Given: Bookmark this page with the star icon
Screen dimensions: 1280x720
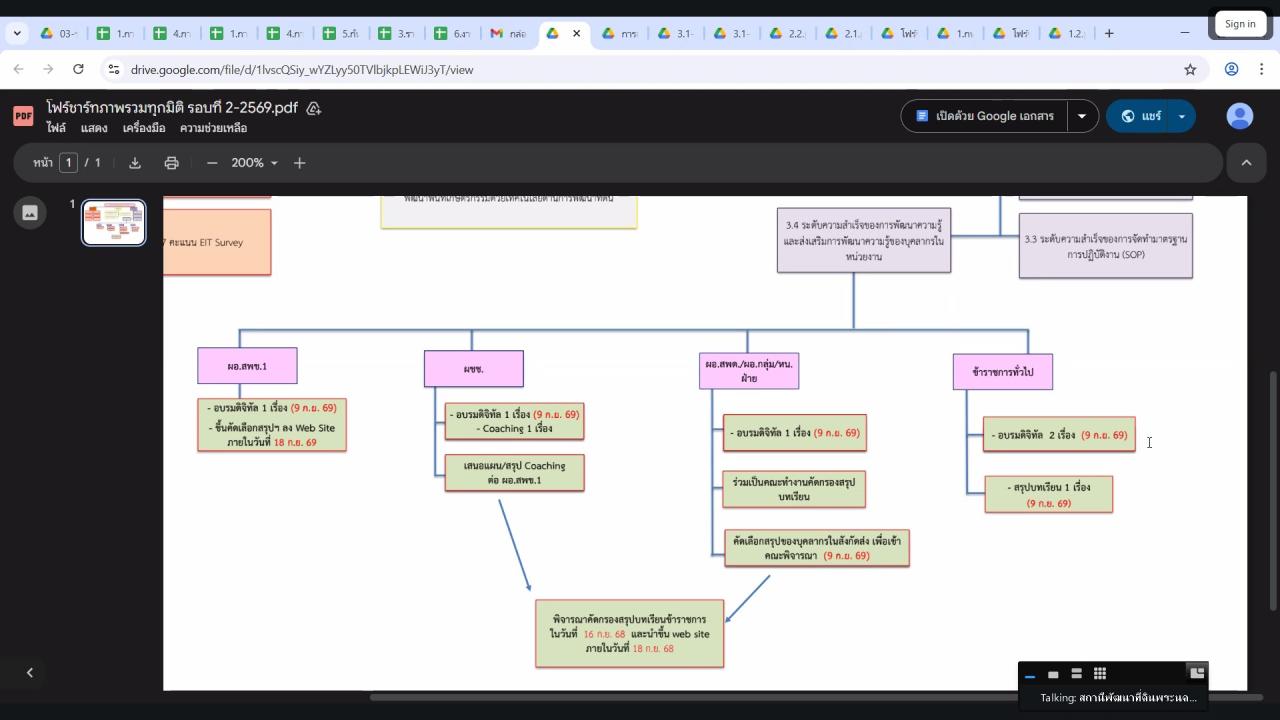Looking at the screenshot, I should pos(1190,69).
